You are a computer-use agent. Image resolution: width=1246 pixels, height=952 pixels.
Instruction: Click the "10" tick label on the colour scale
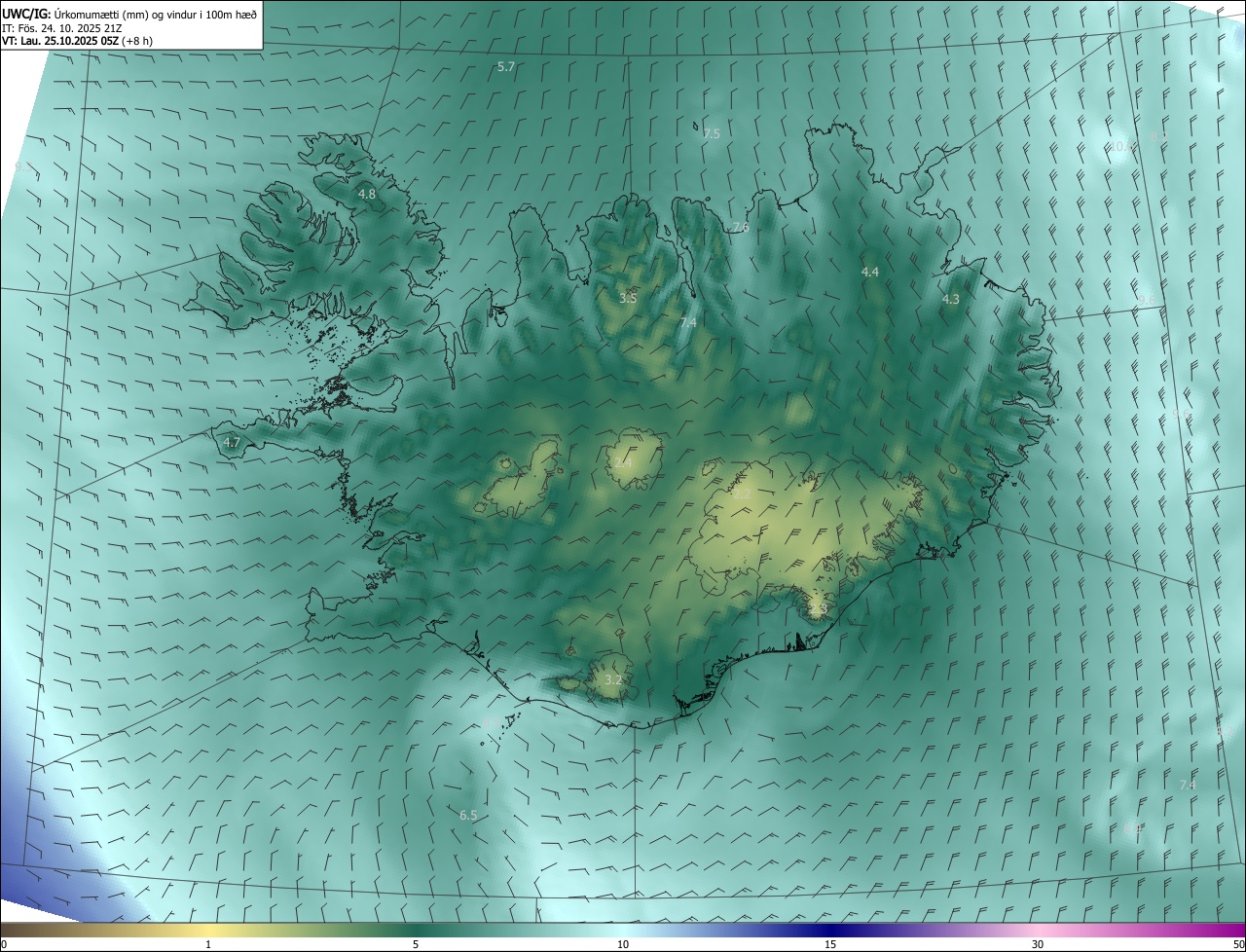[623, 944]
